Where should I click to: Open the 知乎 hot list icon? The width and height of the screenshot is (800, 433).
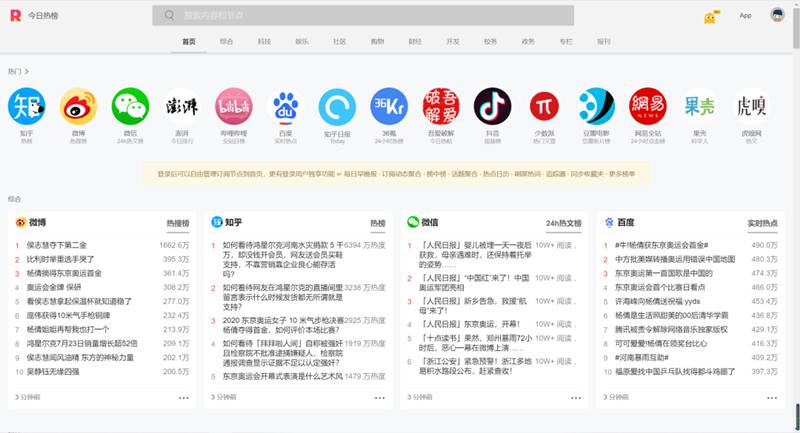pos(26,106)
